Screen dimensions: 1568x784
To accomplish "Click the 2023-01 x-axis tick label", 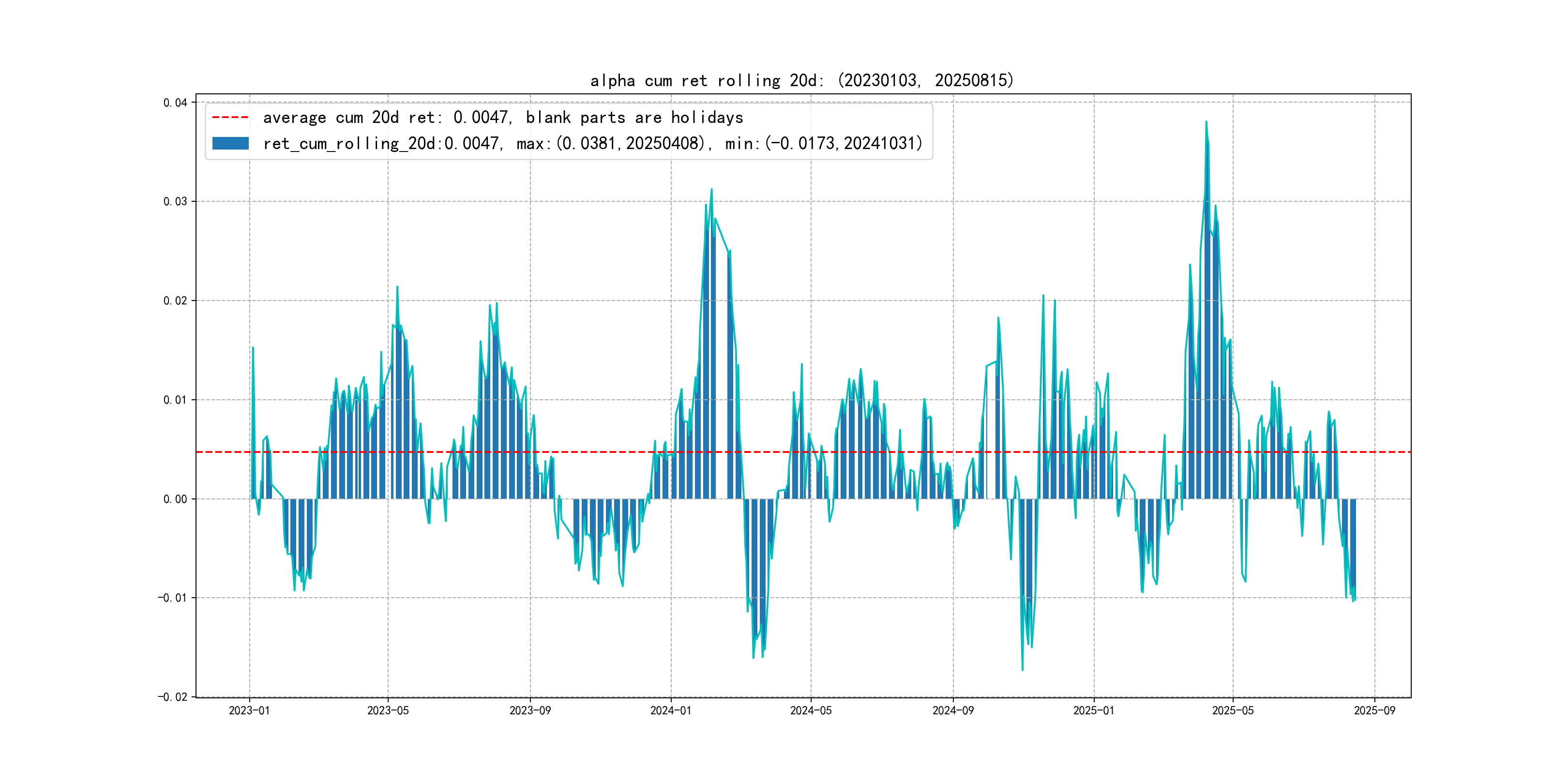I will click(x=249, y=710).
